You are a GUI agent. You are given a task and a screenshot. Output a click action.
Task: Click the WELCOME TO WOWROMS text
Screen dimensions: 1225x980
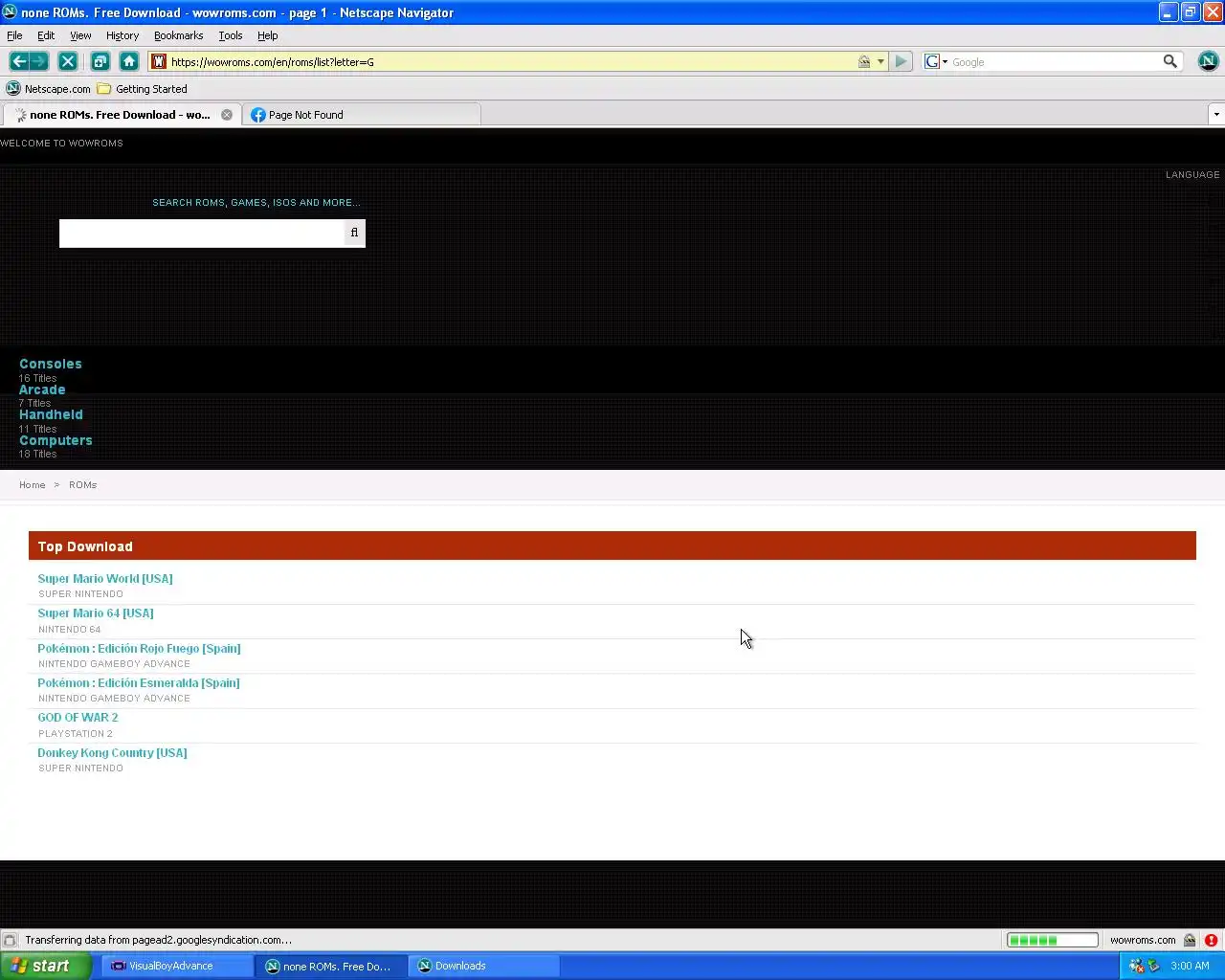tap(61, 143)
